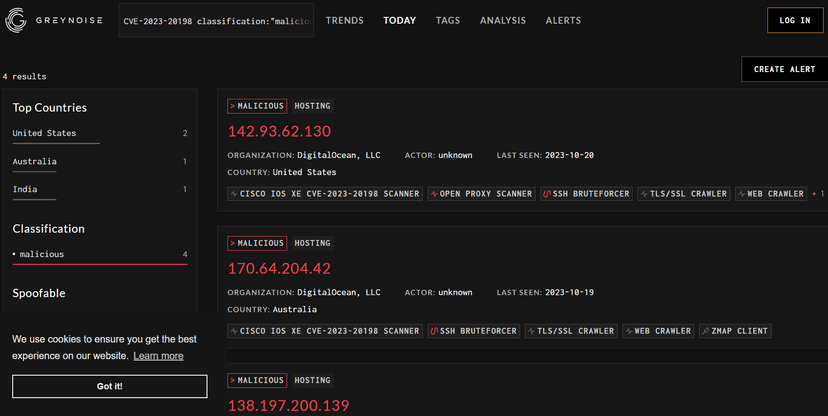Filter by India country
828x416 pixels.
click(x=100, y=190)
